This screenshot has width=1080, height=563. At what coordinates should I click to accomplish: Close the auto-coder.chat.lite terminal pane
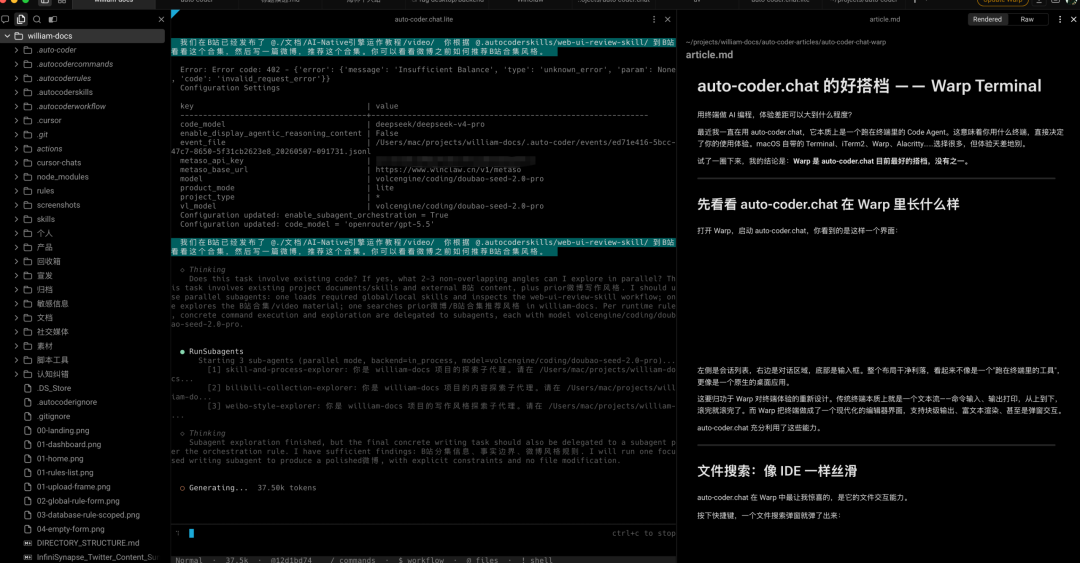667,19
